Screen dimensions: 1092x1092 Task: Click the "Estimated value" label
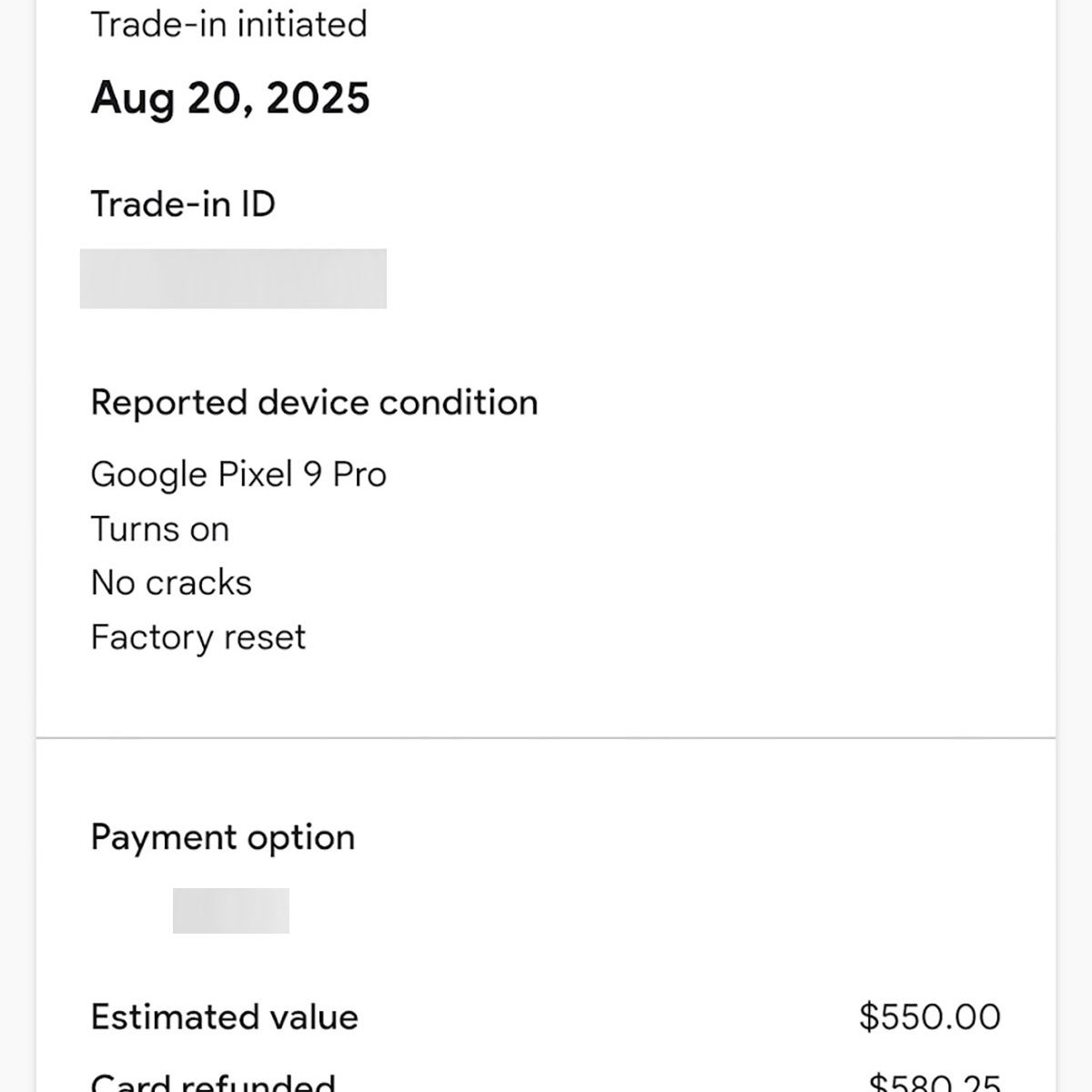click(x=225, y=1016)
